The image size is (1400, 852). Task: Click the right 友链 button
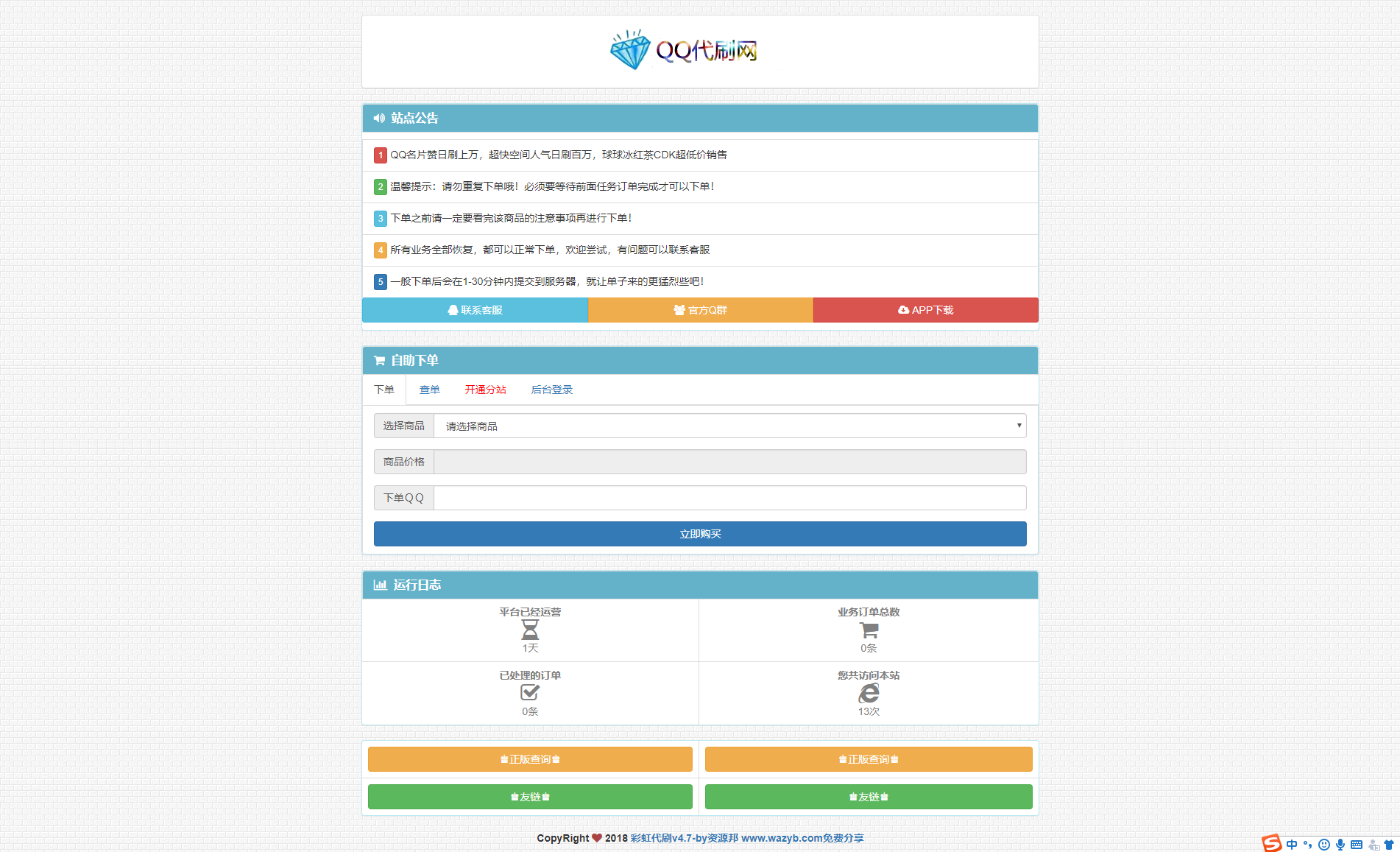869,797
